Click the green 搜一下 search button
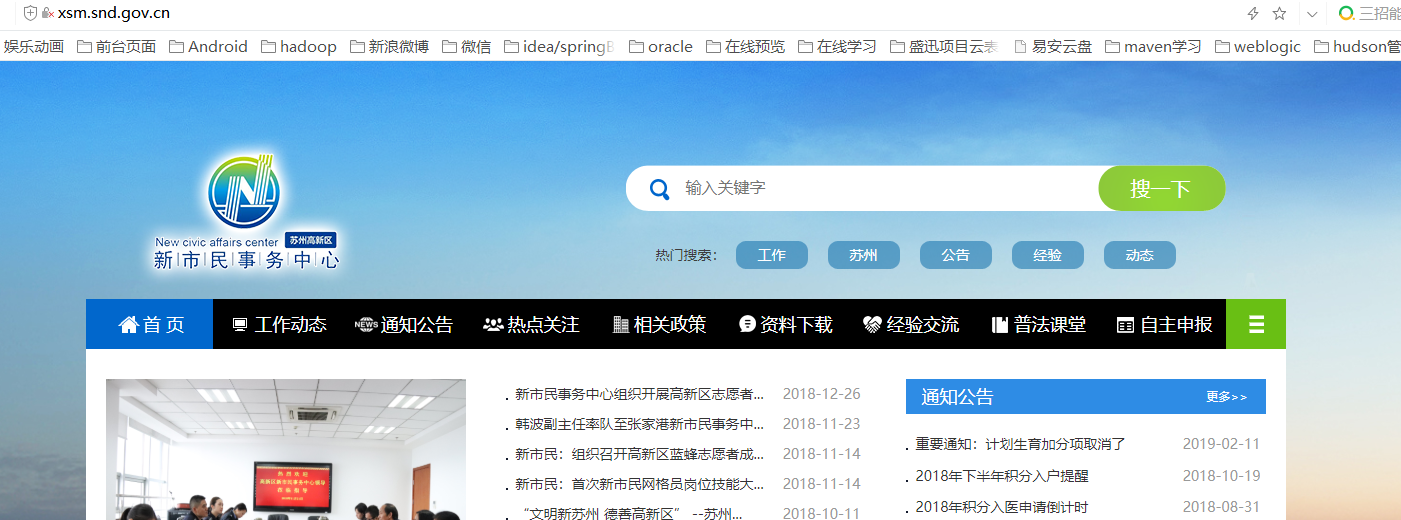Screen dimensions: 1401x520 [1161, 188]
